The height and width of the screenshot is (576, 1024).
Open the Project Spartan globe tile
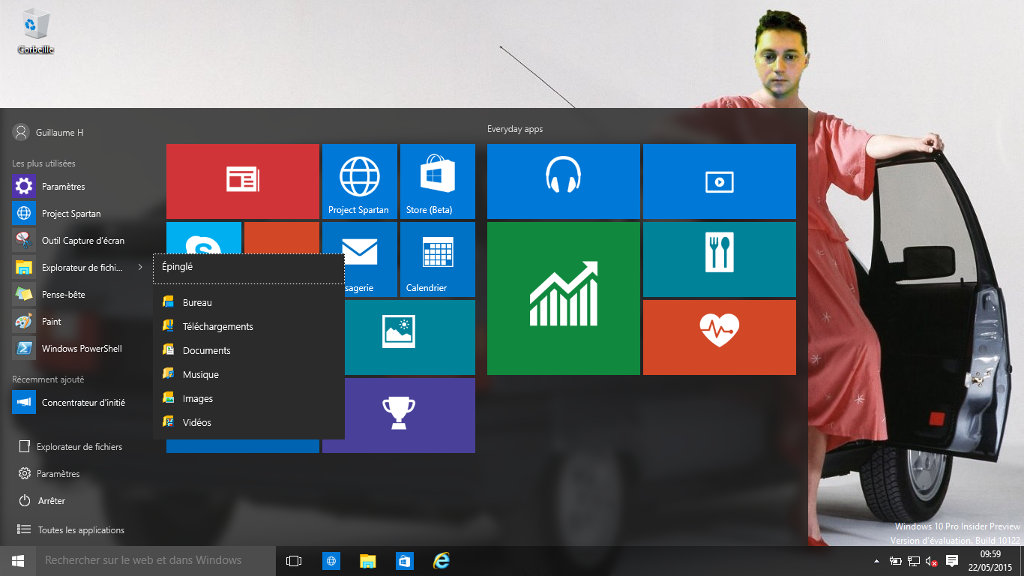pos(359,182)
